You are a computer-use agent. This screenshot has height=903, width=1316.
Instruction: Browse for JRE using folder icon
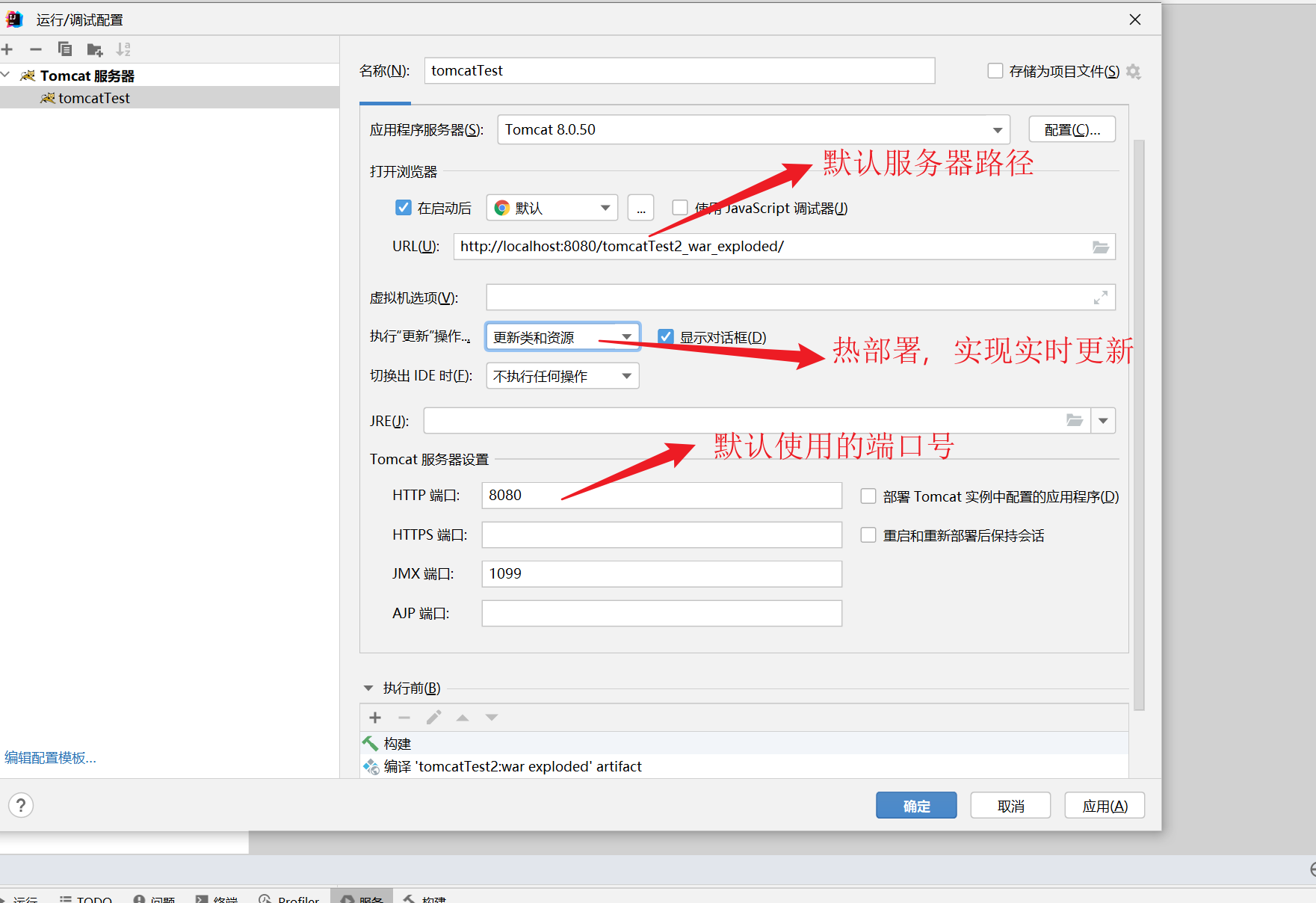coord(1075,420)
